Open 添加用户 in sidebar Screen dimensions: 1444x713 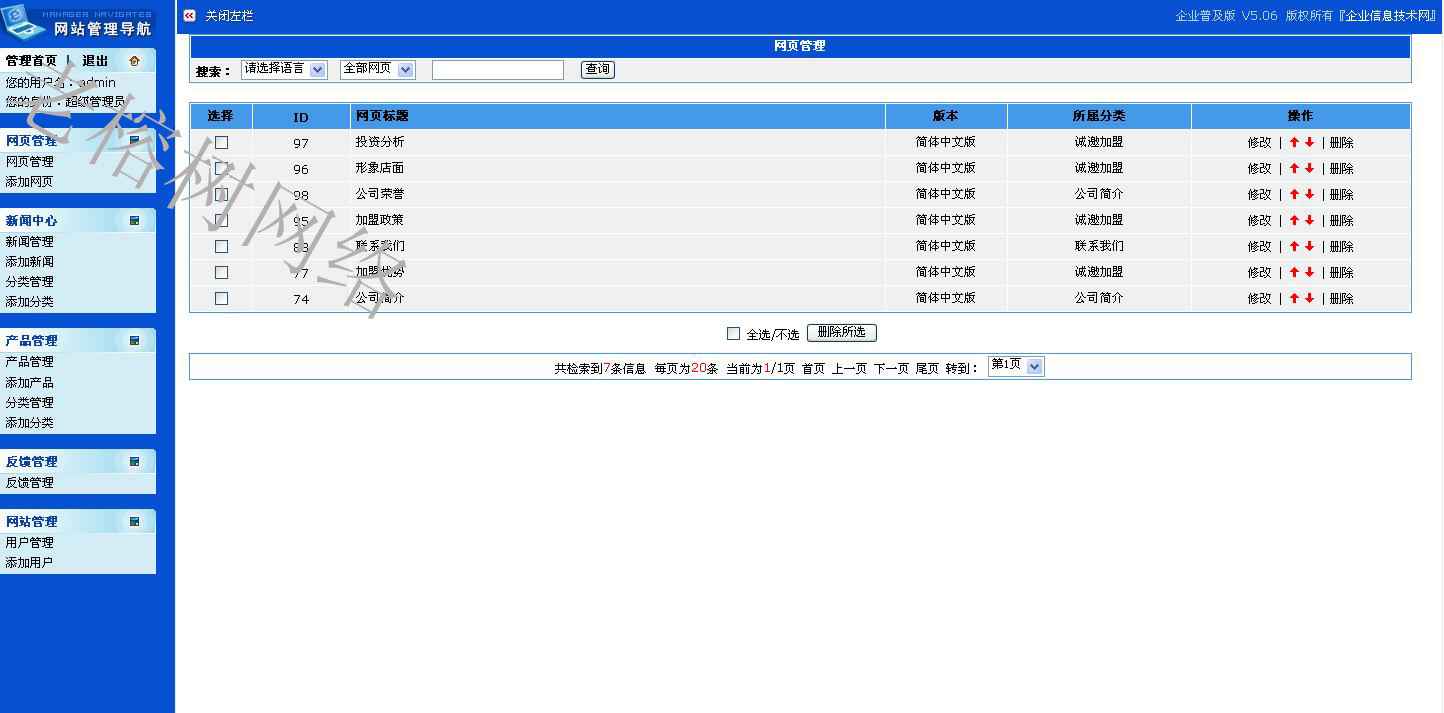[29, 562]
